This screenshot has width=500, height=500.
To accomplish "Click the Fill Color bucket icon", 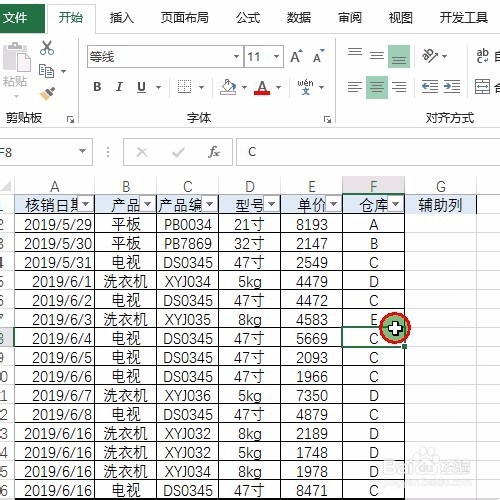I will (x=228, y=87).
